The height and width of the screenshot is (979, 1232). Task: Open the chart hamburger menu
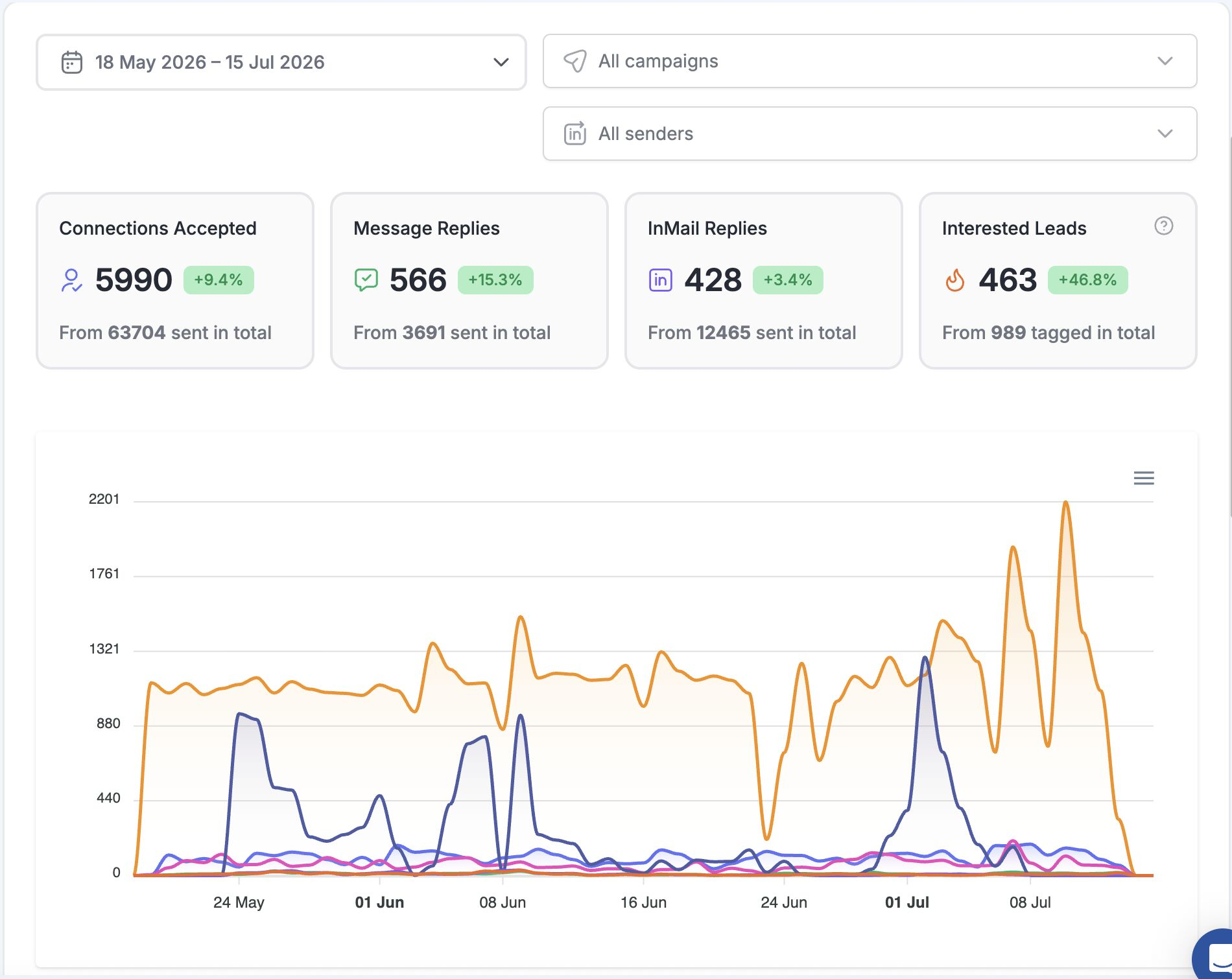pos(1143,478)
